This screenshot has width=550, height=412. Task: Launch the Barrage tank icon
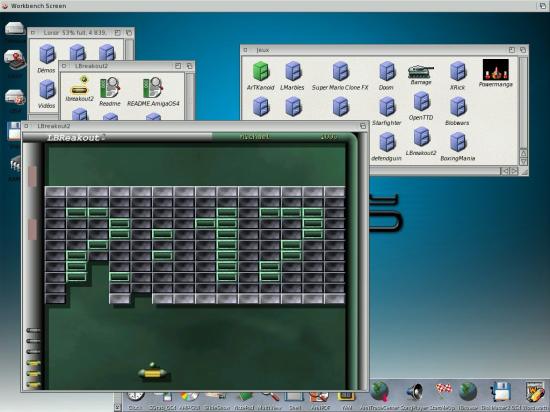(x=421, y=72)
